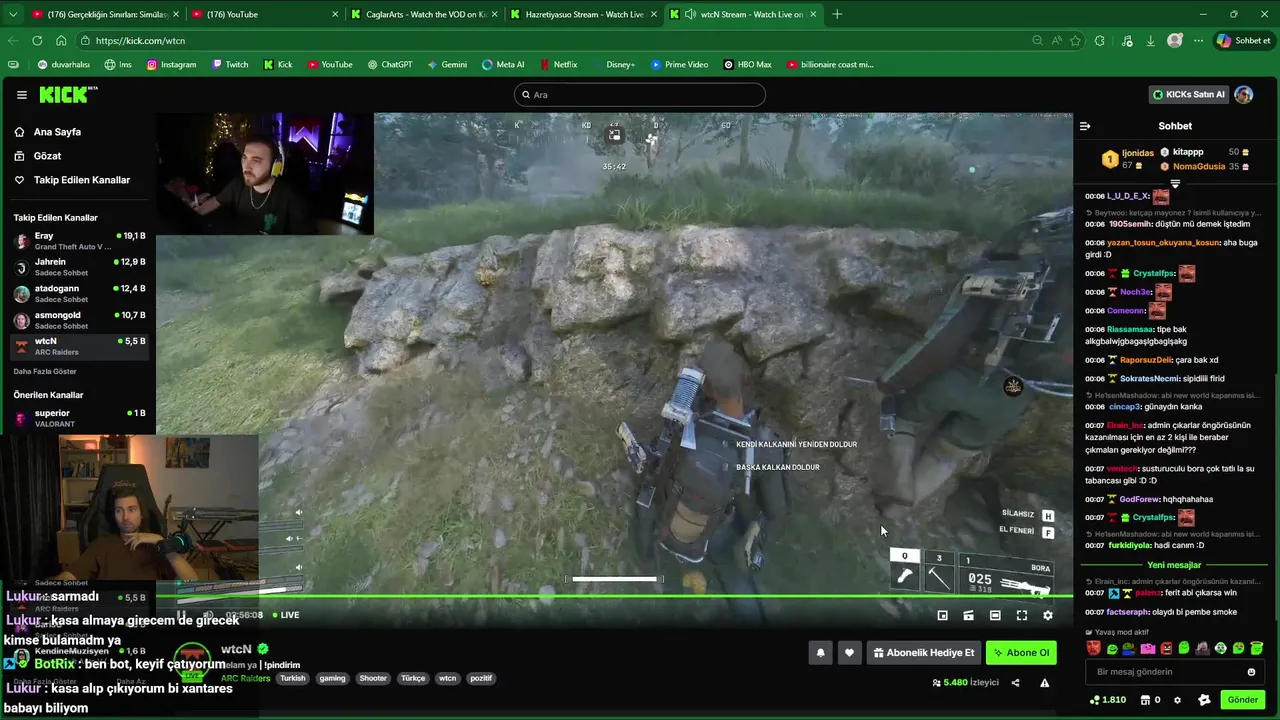The image size is (1280, 720).
Task: Expand Daha Fazla Göster under followed channels
Action: pyautogui.click(x=44, y=371)
